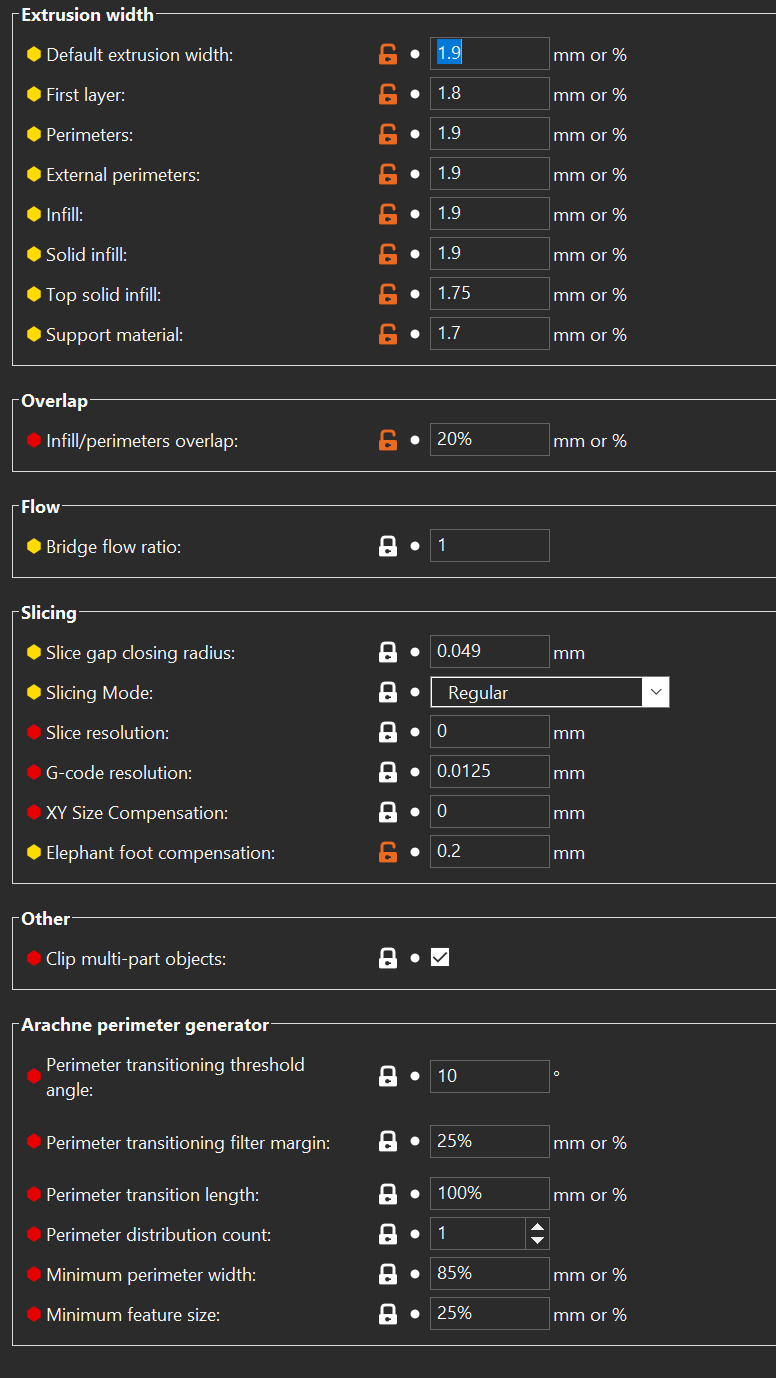Uncheck the Clip multi-part objects checkbox
This screenshot has height=1378, width=776.
coord(440,957)
